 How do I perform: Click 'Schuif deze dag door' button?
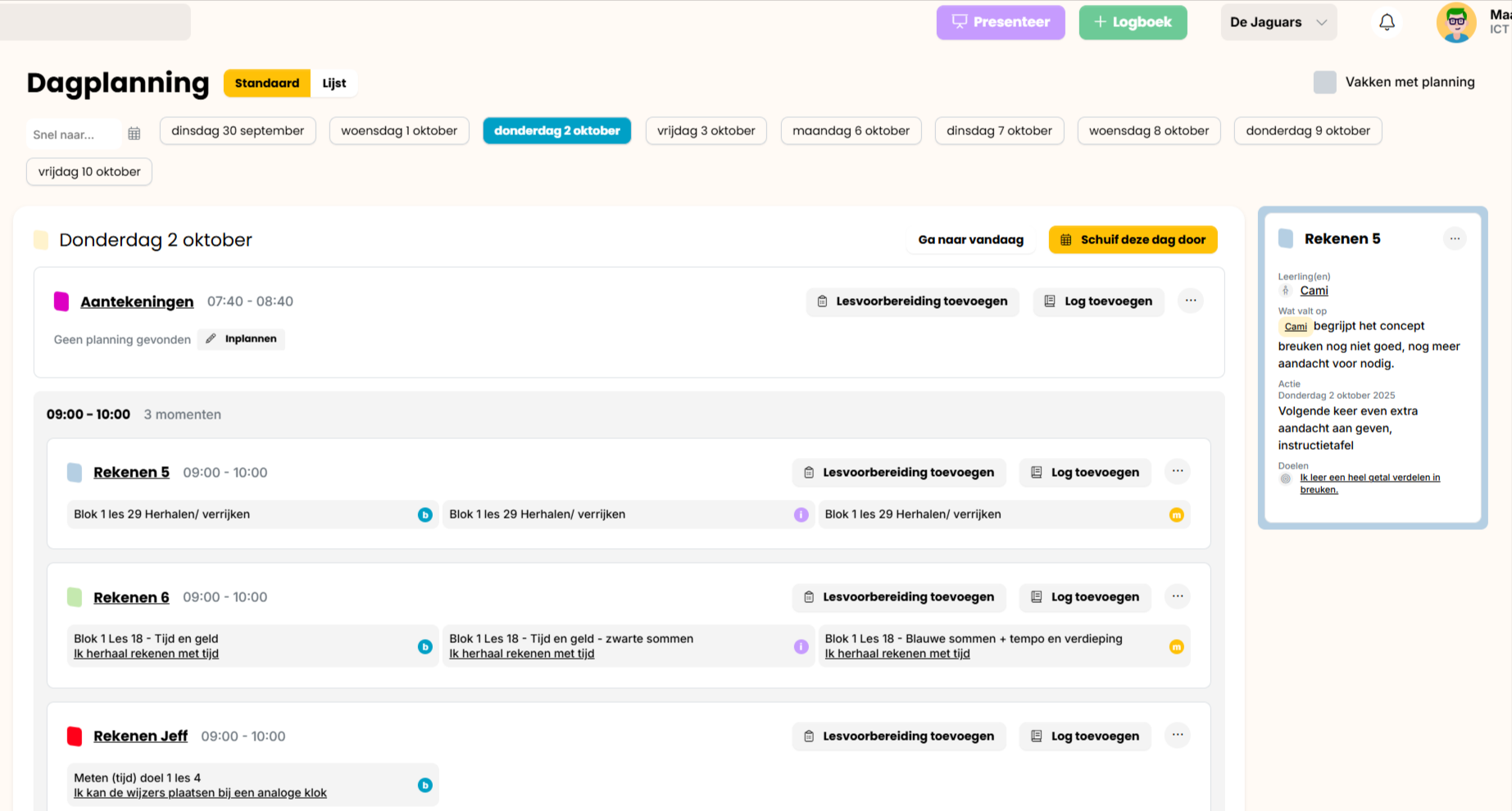pyautogui.click(x=1133, y=239)
